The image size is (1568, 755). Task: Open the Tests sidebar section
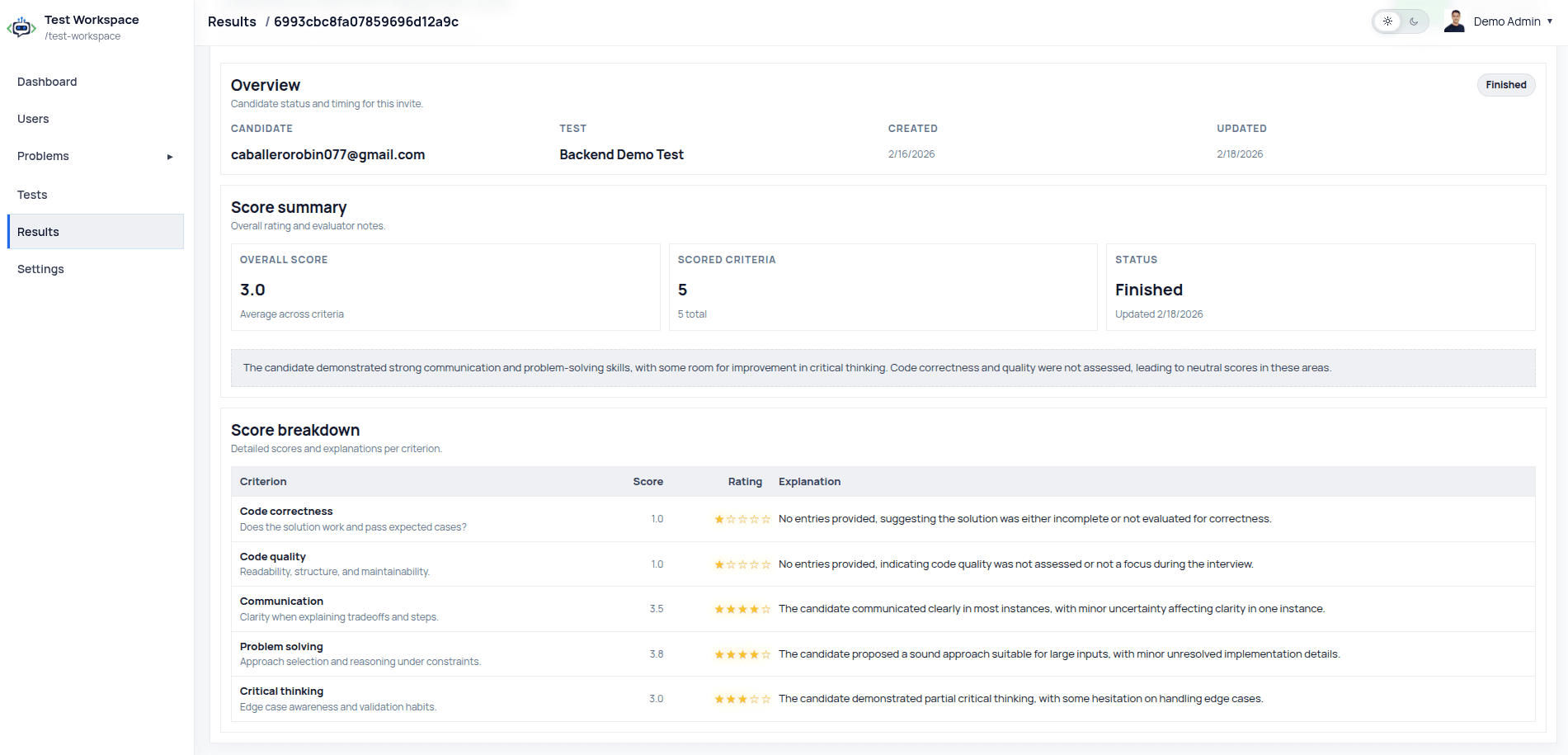pyautogui.click(x=32, y=194)
